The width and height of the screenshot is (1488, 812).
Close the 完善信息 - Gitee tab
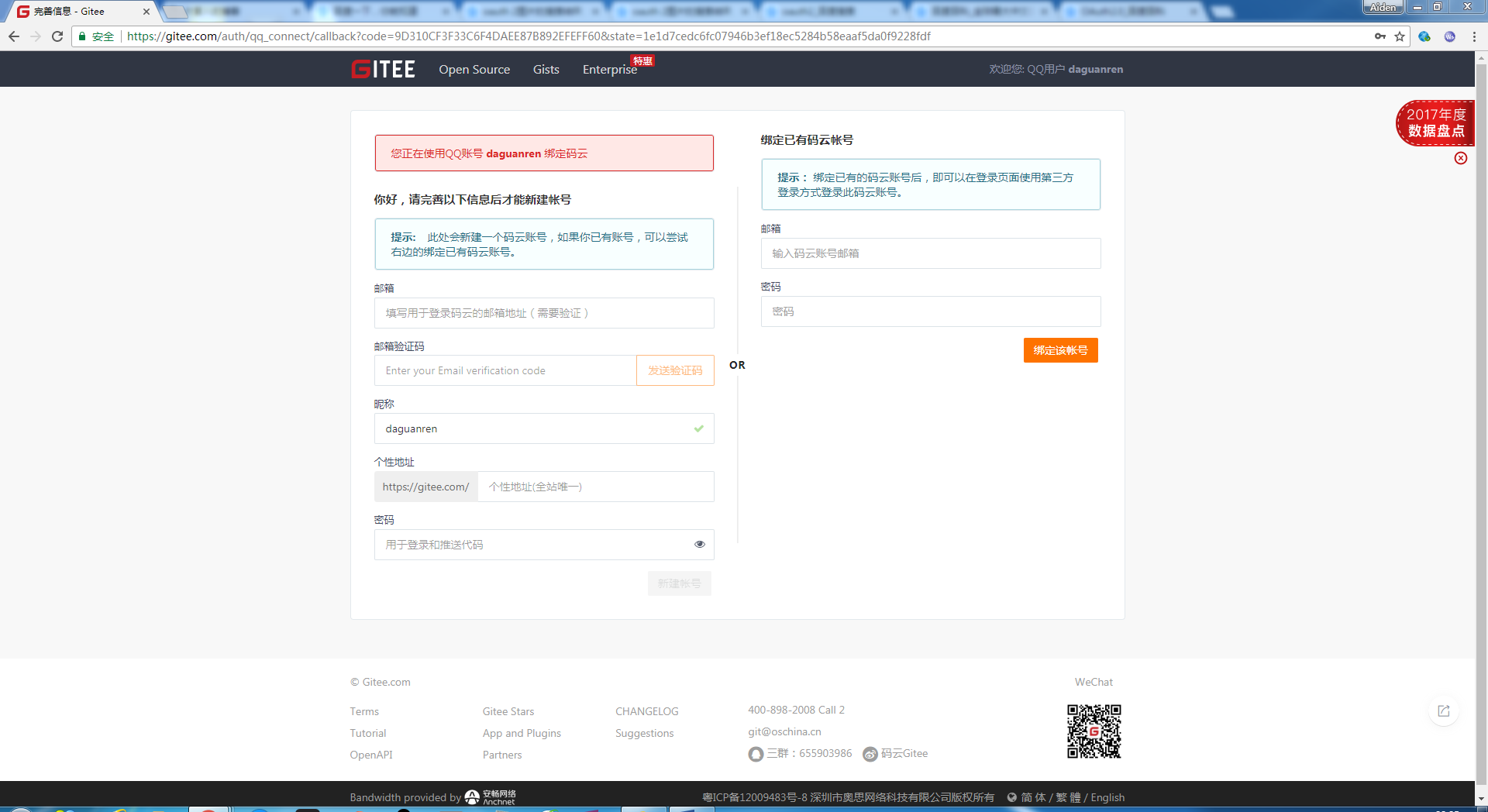(x=146, y=12)
